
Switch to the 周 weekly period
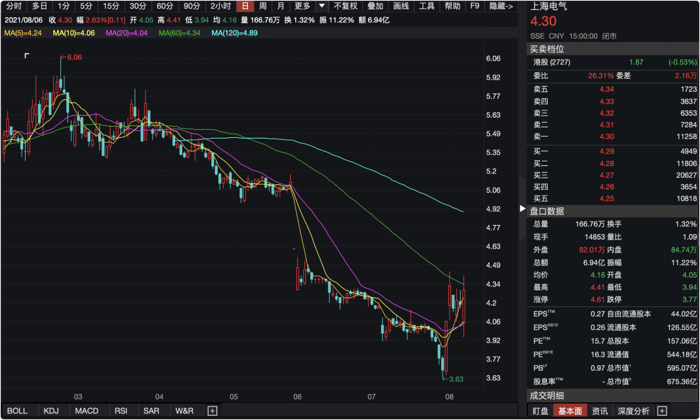263,6
